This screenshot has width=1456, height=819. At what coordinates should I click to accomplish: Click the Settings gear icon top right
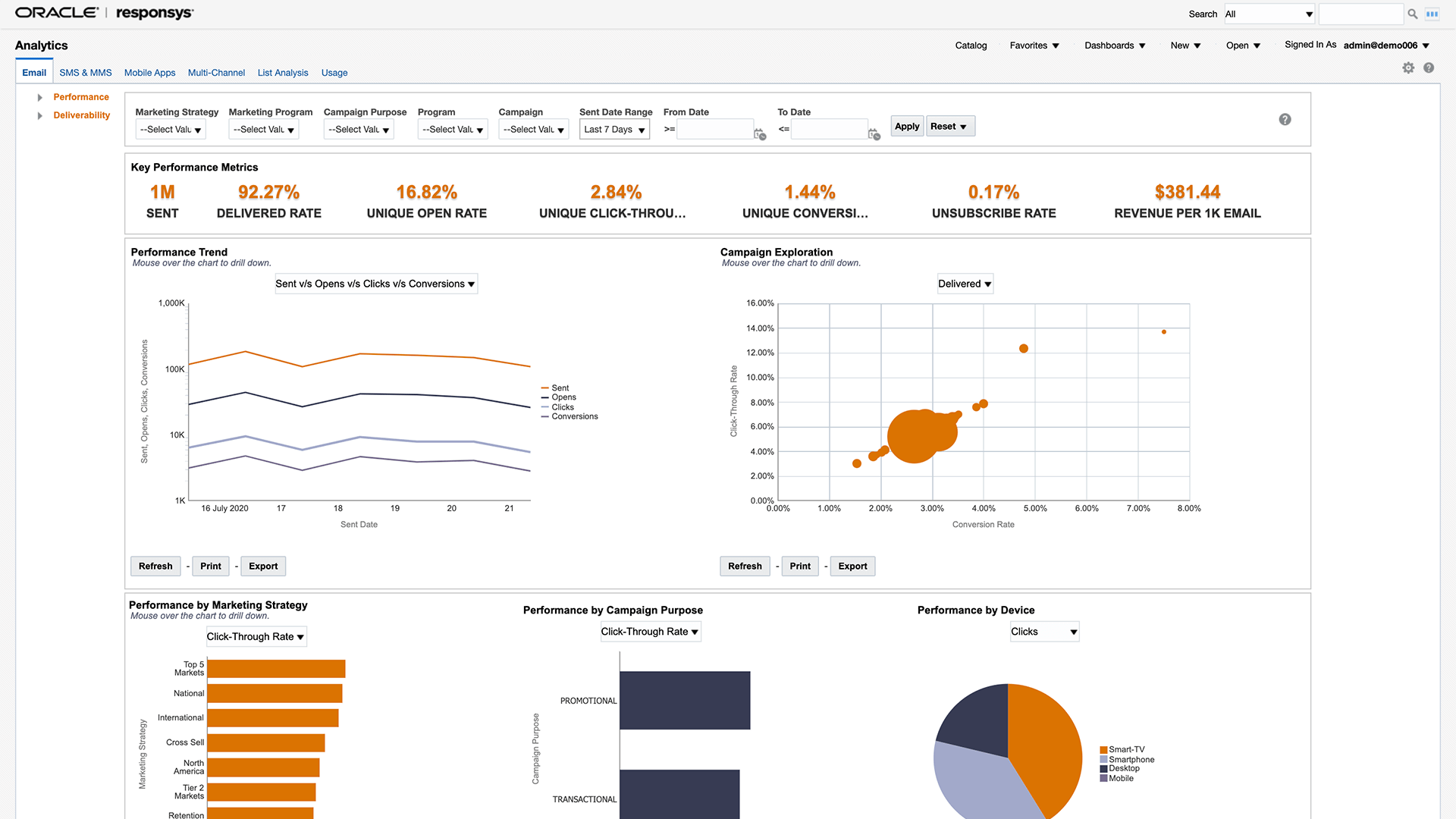pyautogui.click(x=1408, y=67)
